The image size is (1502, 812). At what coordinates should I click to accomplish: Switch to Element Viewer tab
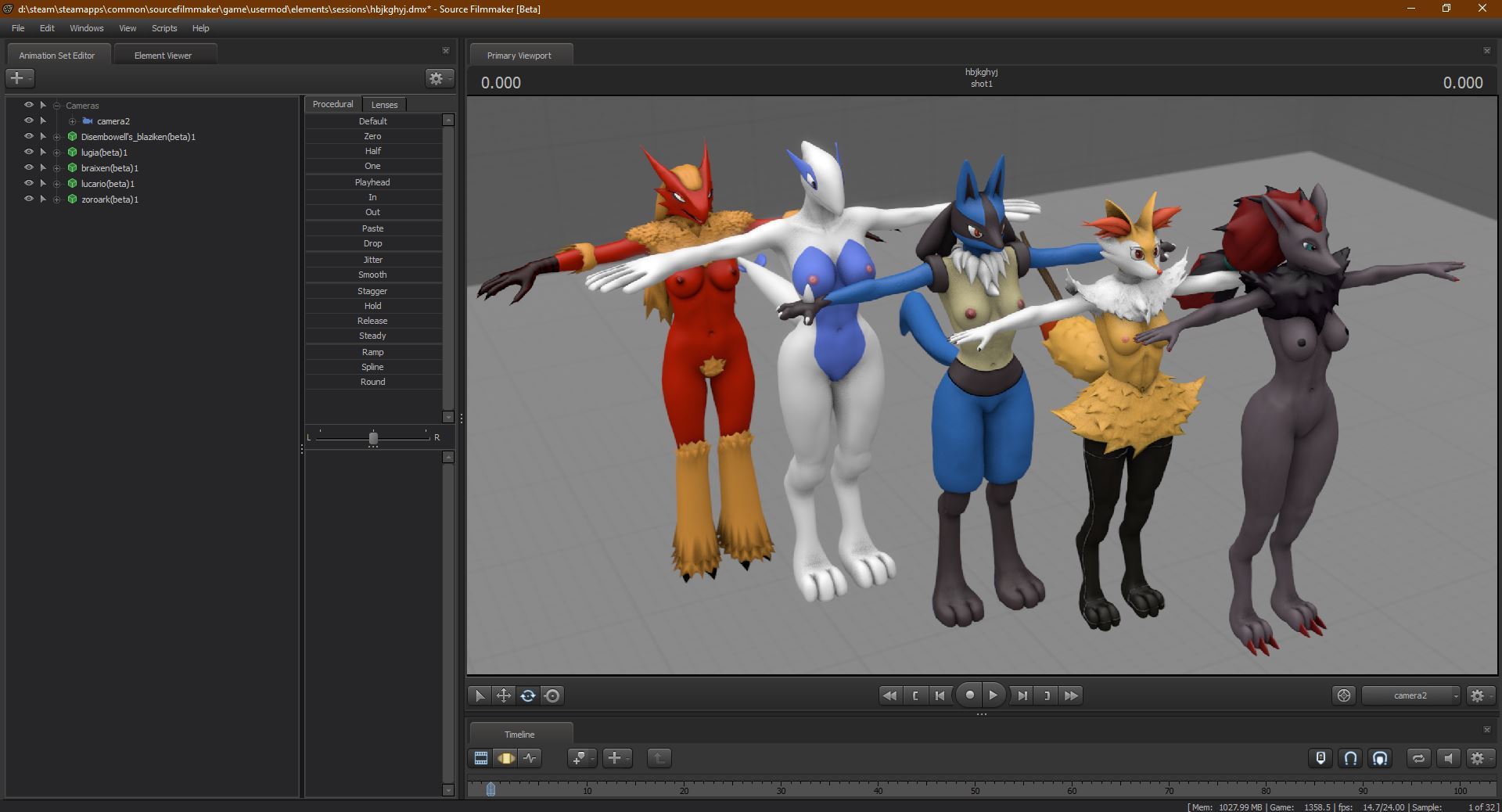point(163,55)
